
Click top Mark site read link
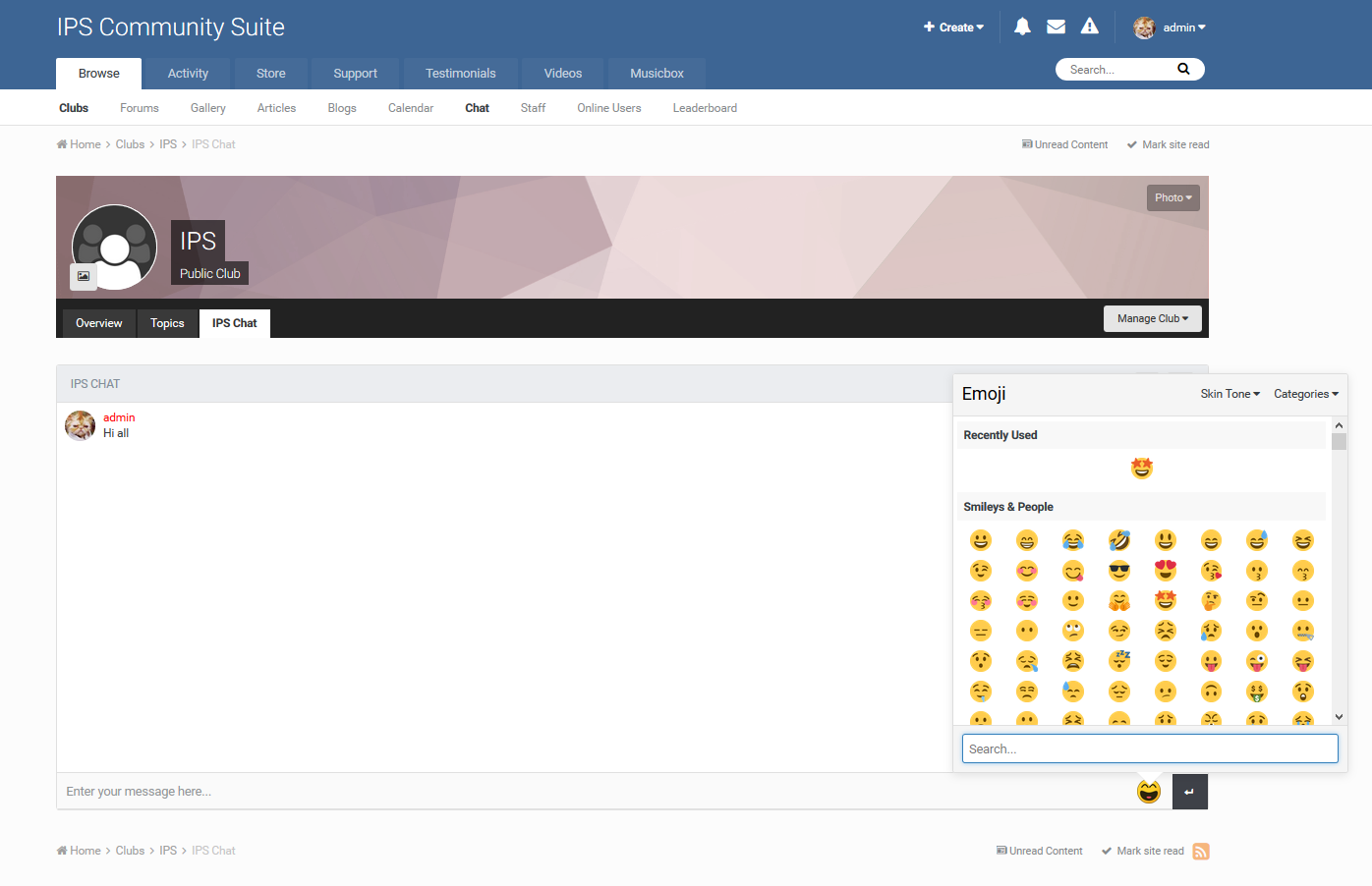pyautogui.click(x=1168, y=144)
